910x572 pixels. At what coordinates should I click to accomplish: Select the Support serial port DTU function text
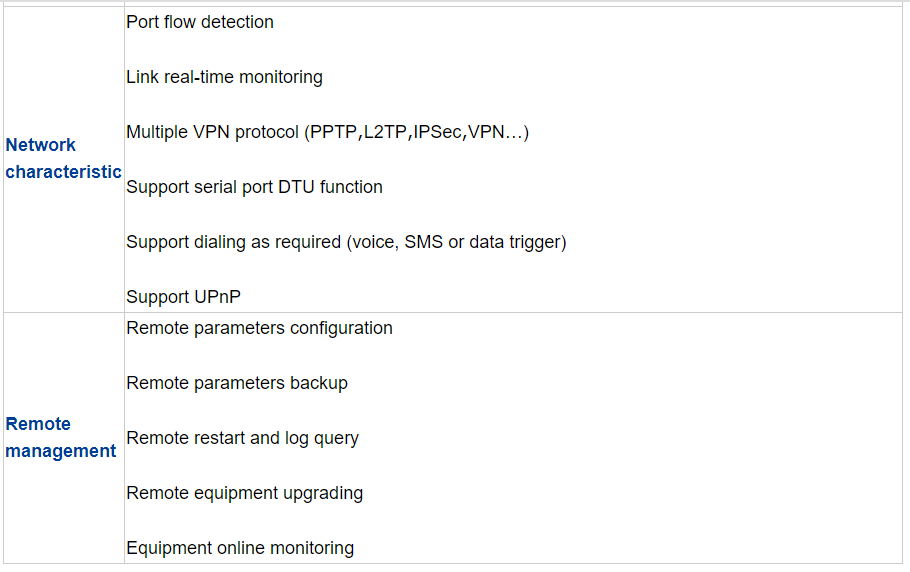coord(254,187)
